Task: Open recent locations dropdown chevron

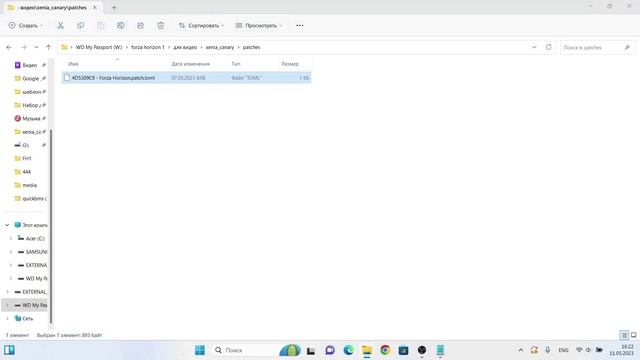Action: point(36,47)
